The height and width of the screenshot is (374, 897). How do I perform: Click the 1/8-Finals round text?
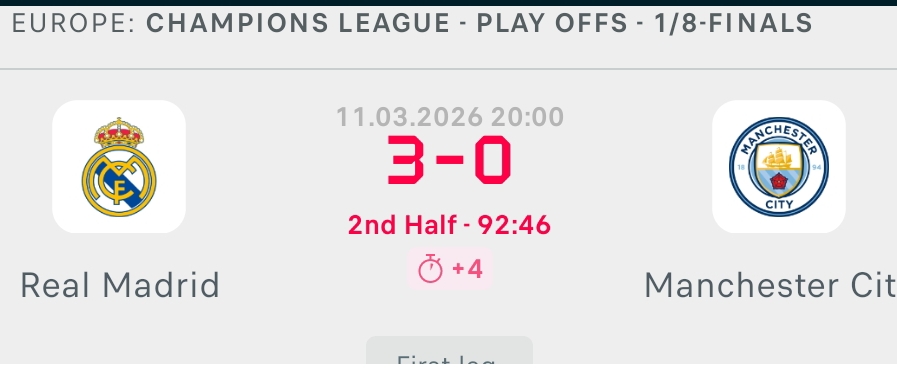733,23
